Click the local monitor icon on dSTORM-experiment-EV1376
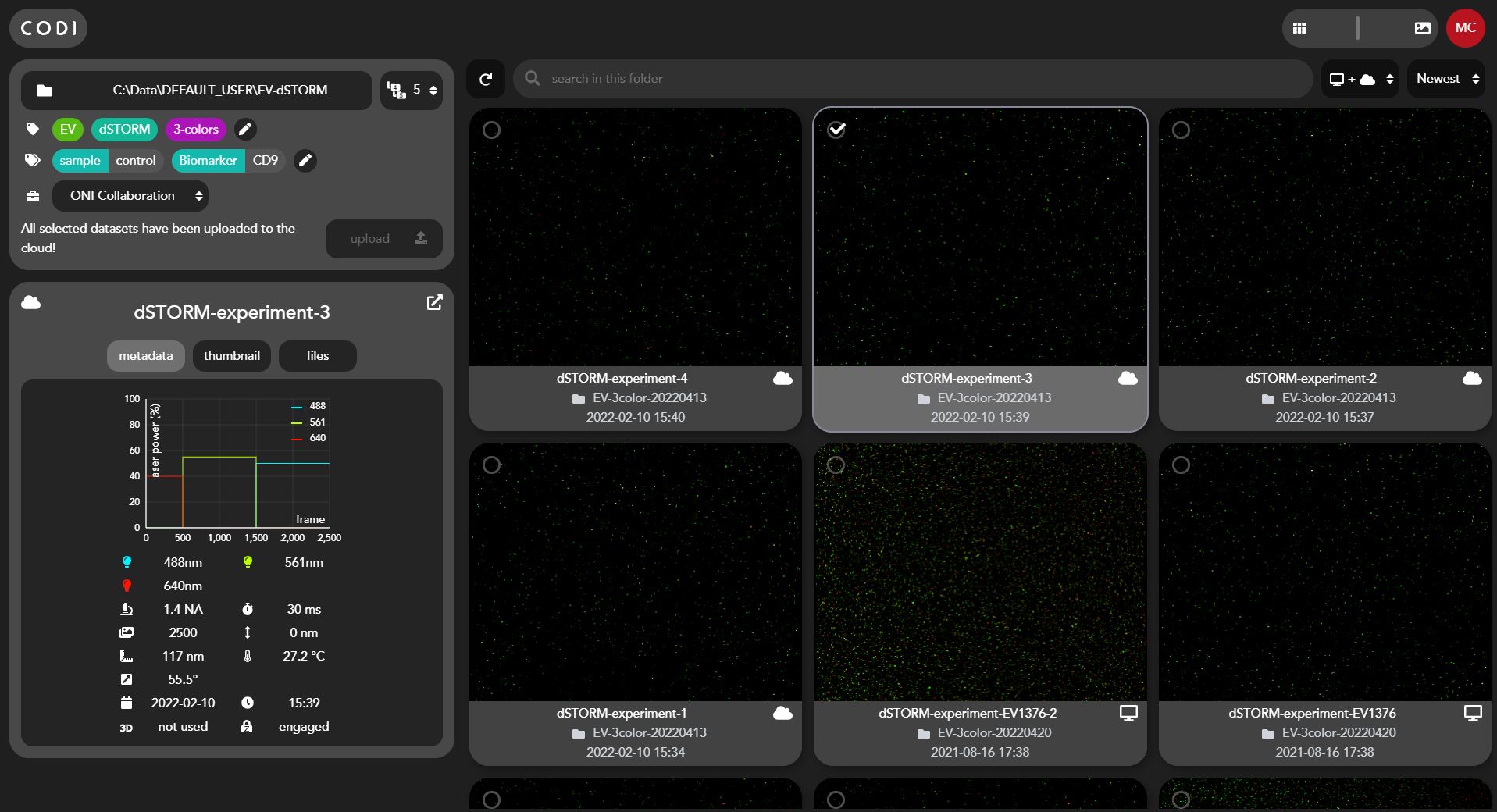 (1473, 713)
